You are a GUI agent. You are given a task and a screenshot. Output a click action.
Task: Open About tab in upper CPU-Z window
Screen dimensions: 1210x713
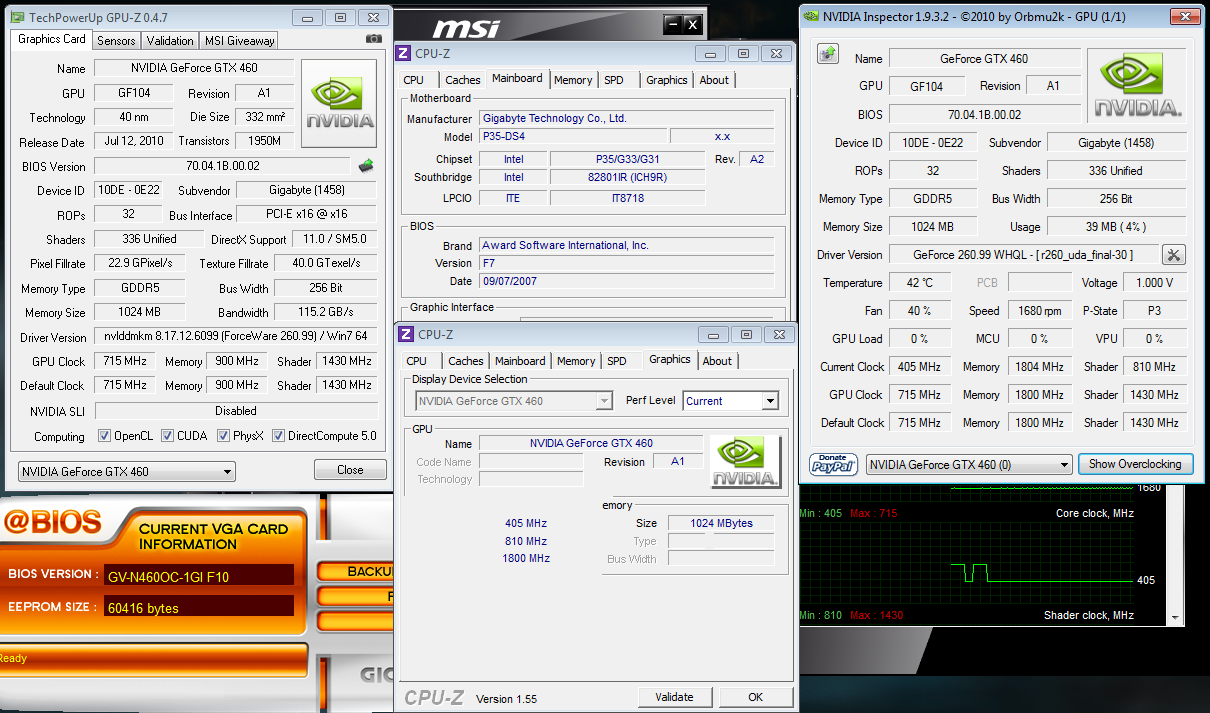coord(714,80)
